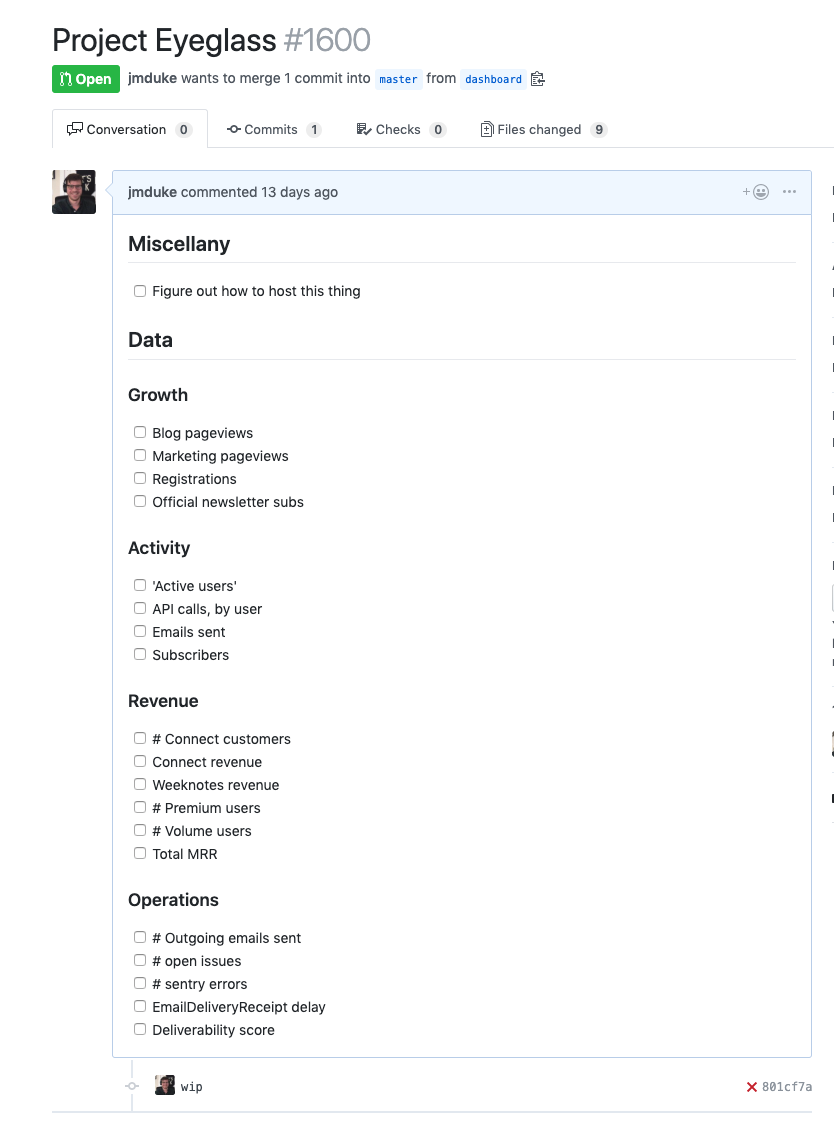
Task: Tick the Blog pageviews checkbox
Action: [140, 433]
